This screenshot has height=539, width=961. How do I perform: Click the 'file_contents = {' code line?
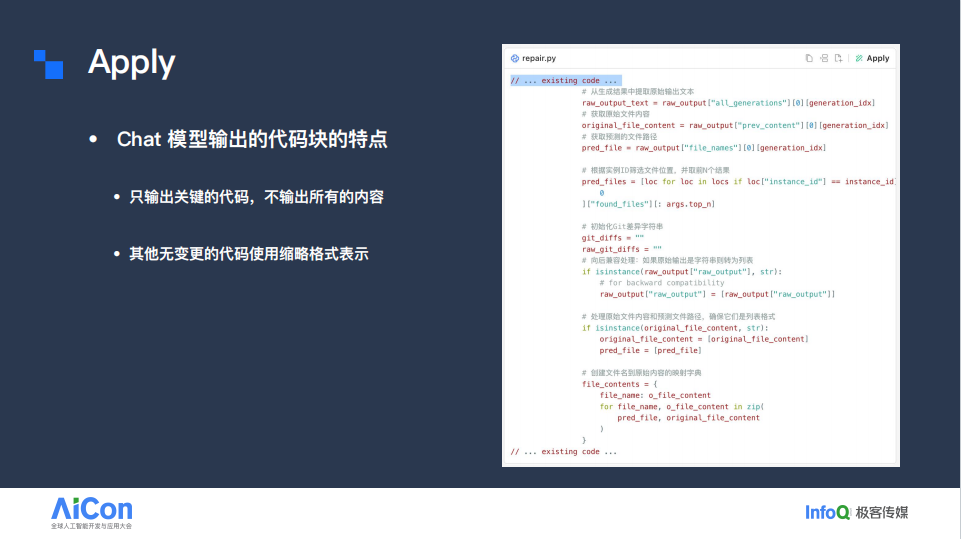(619, 384)
